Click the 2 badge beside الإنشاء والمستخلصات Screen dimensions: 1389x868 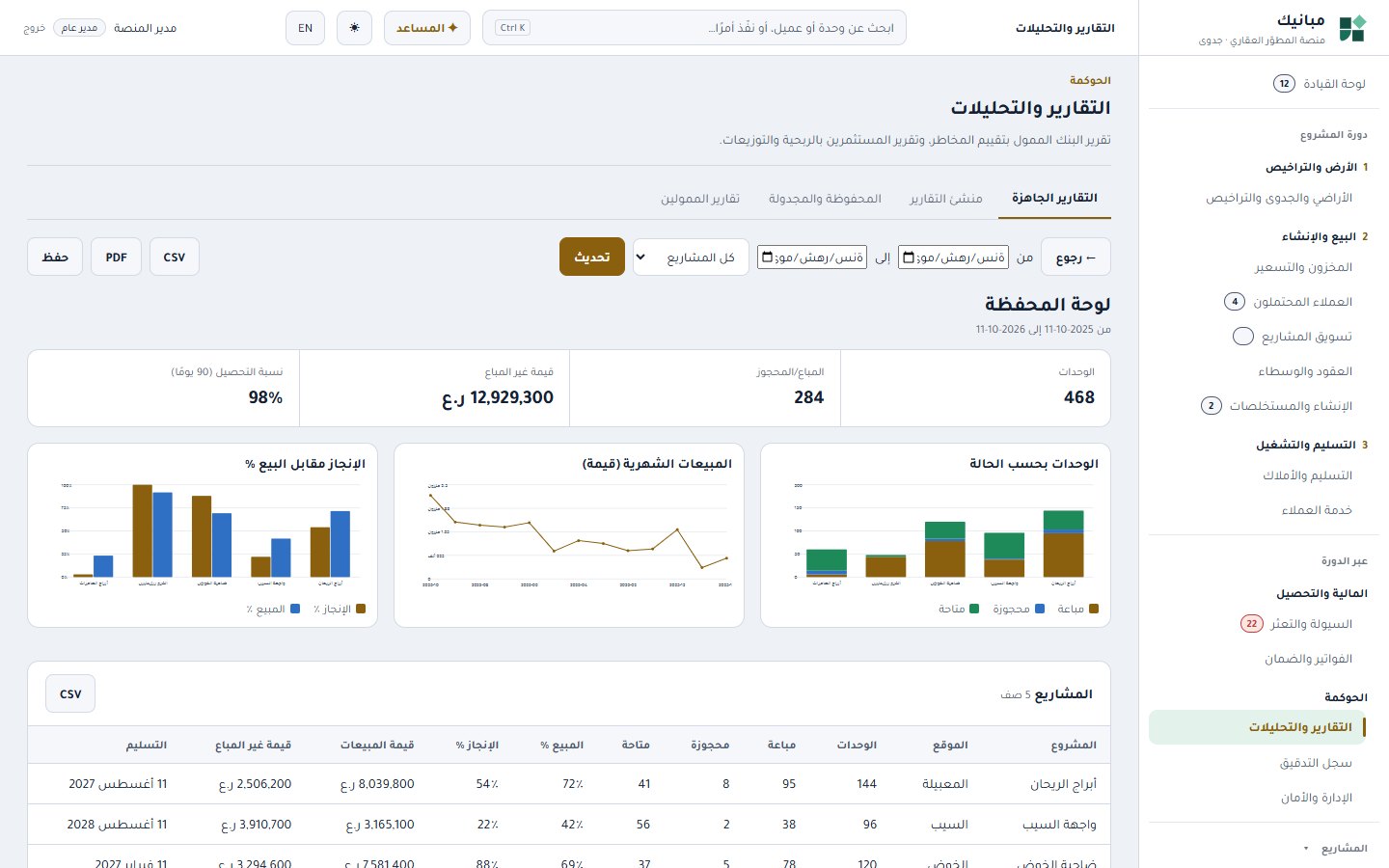(1212, 406)
